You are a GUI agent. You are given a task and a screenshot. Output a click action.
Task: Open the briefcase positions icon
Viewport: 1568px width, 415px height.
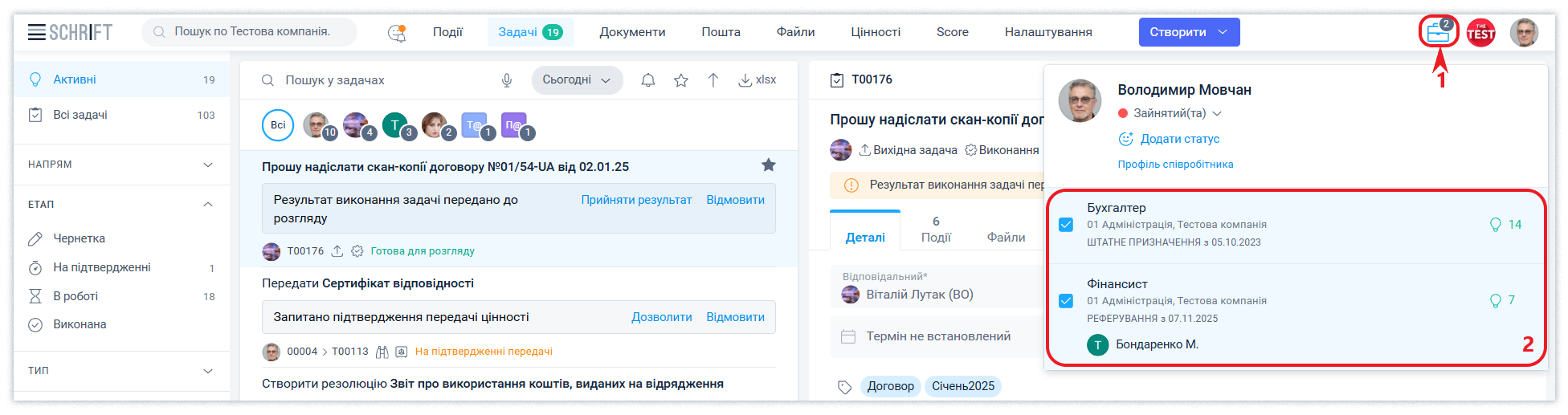pos(1437,33)
